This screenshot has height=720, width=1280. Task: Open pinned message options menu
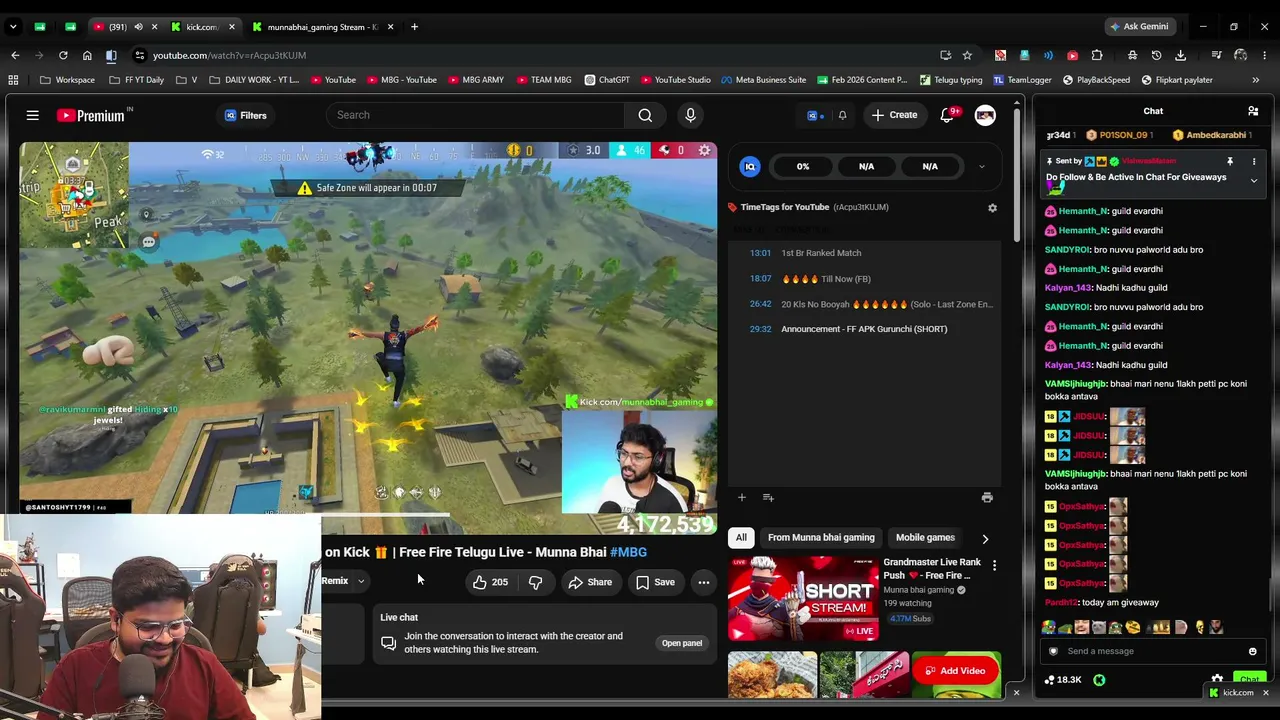tap(1254, 161)
